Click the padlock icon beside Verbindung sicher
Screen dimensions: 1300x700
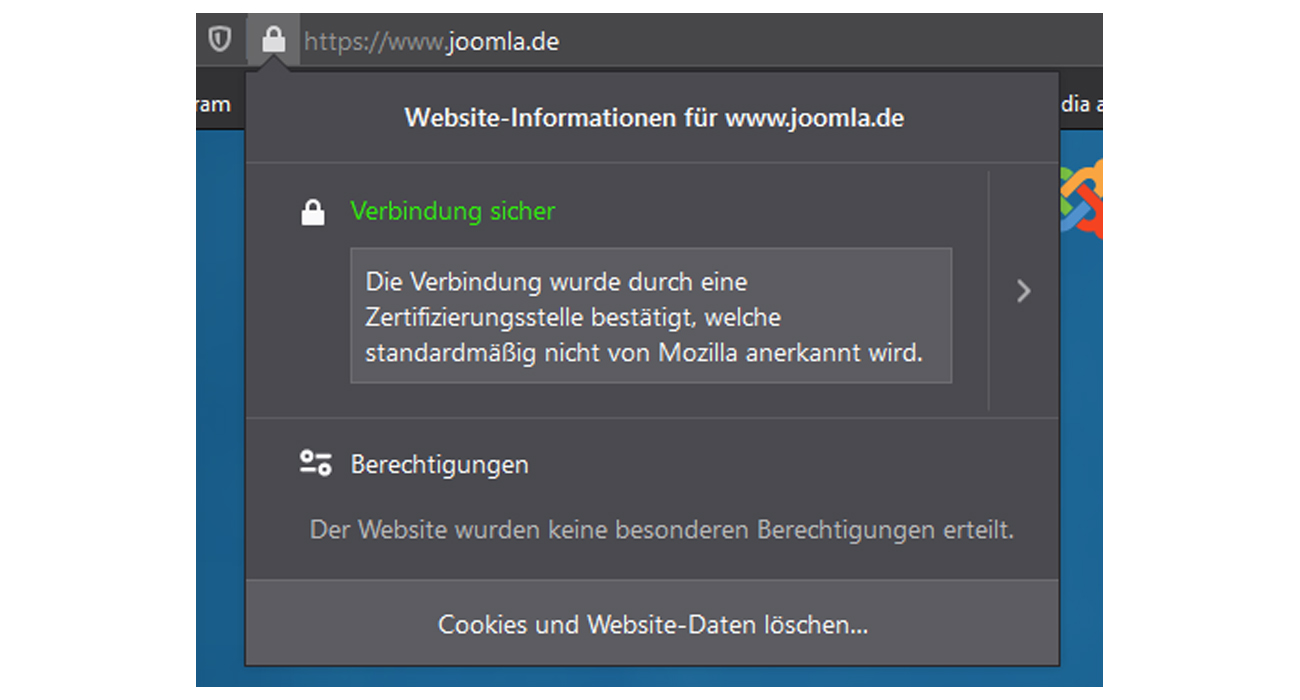coord(313,212)
